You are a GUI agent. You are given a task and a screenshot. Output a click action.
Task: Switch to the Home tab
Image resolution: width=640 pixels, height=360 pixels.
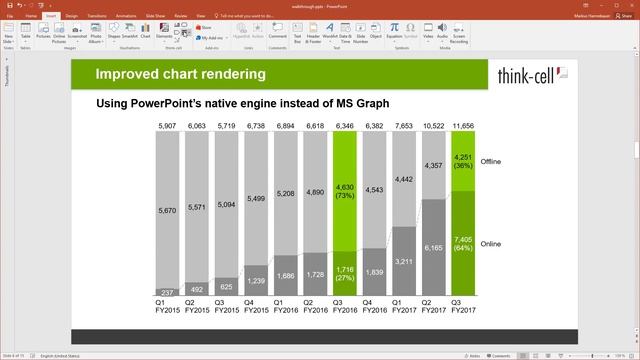[31, 16]
